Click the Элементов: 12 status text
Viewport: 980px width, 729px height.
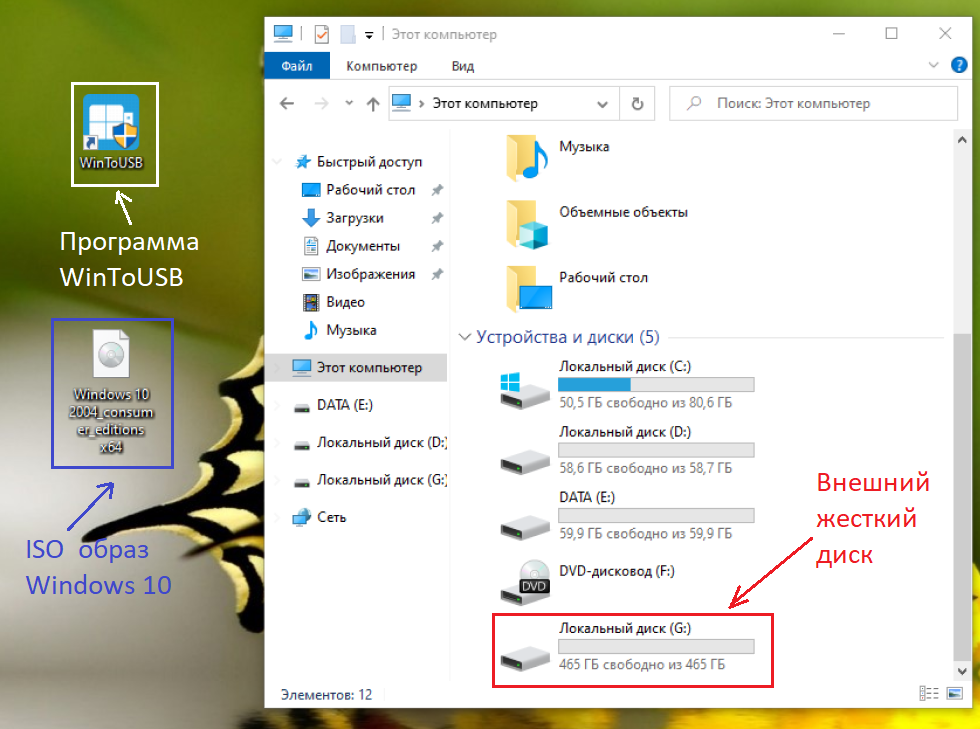[326, 695]
